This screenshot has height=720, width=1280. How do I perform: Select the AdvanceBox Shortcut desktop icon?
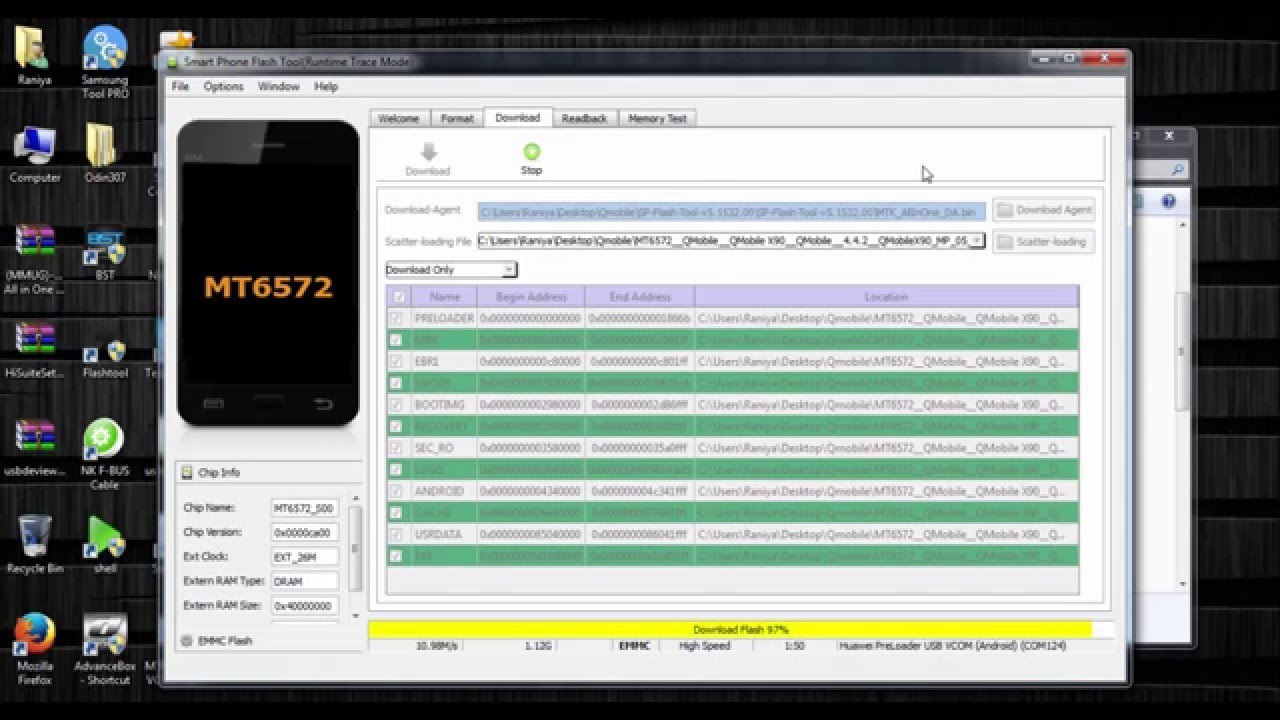[105, 650]
